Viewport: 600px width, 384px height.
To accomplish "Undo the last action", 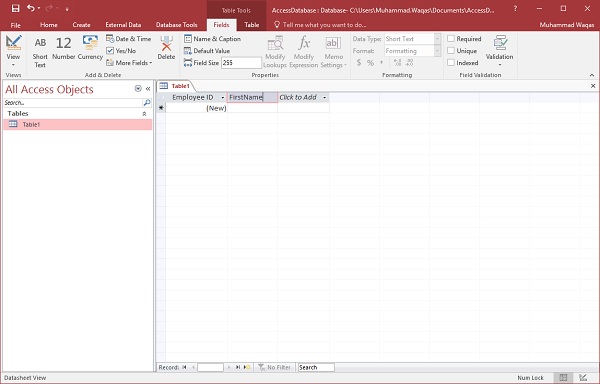I will point(31,8).
